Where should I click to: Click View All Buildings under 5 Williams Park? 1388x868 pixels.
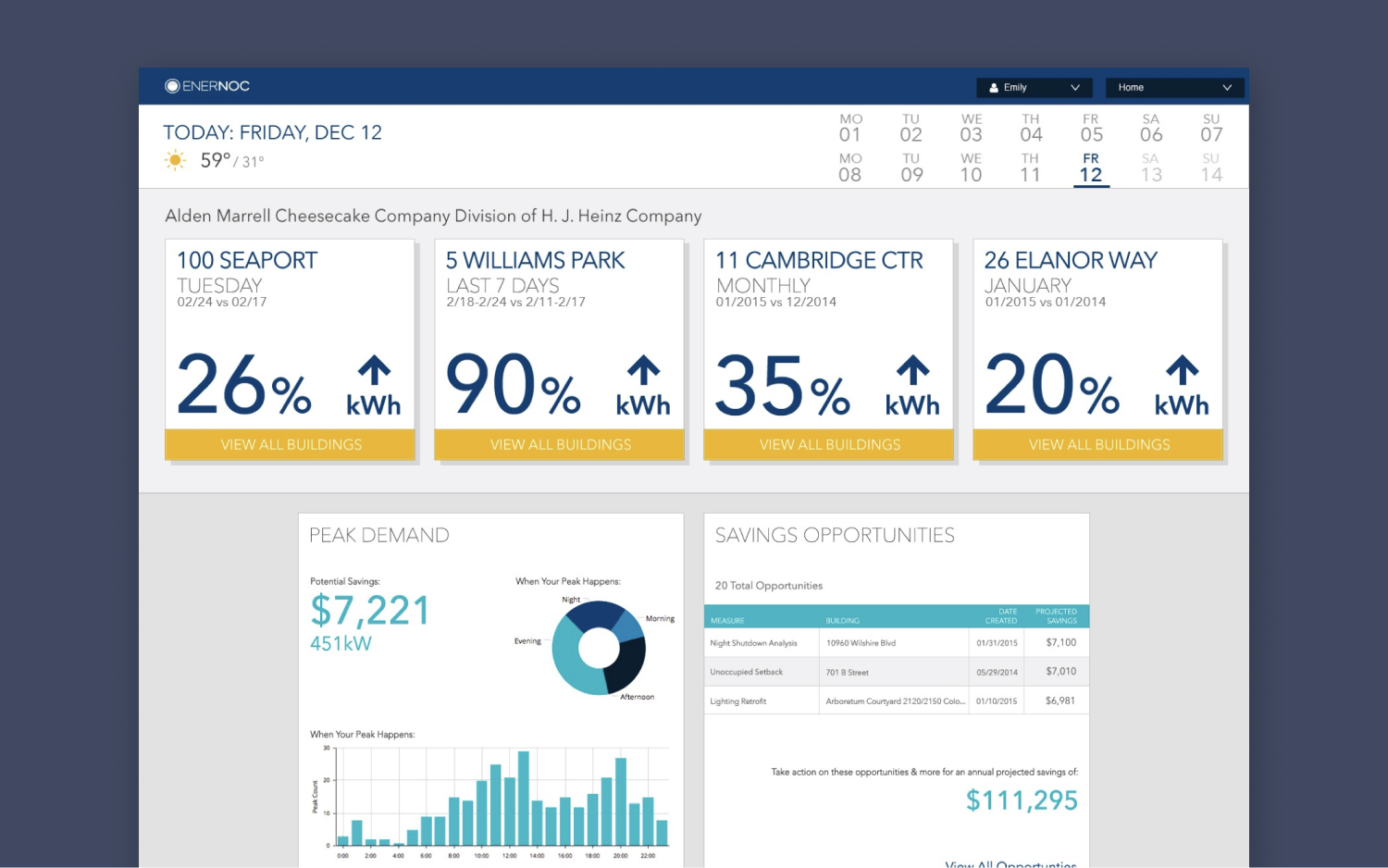click(559, 444)
